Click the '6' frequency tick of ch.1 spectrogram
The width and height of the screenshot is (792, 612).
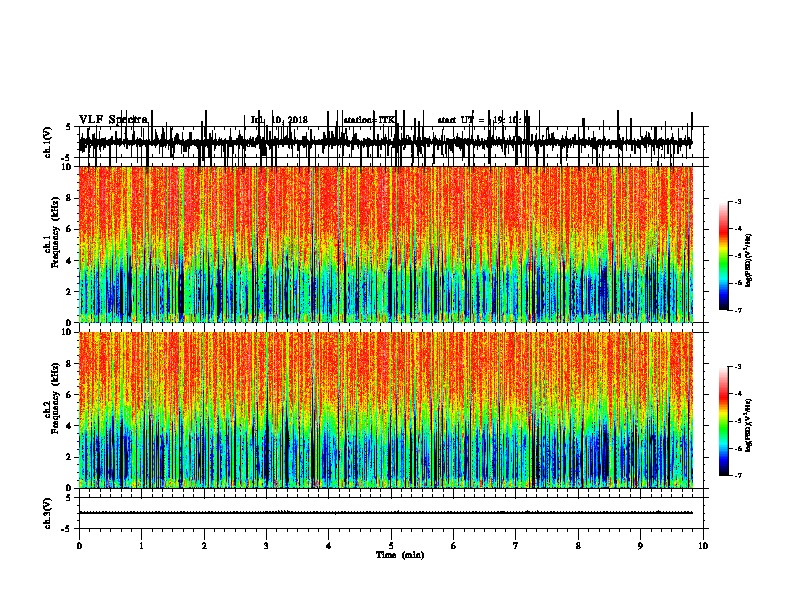[70, 229]
